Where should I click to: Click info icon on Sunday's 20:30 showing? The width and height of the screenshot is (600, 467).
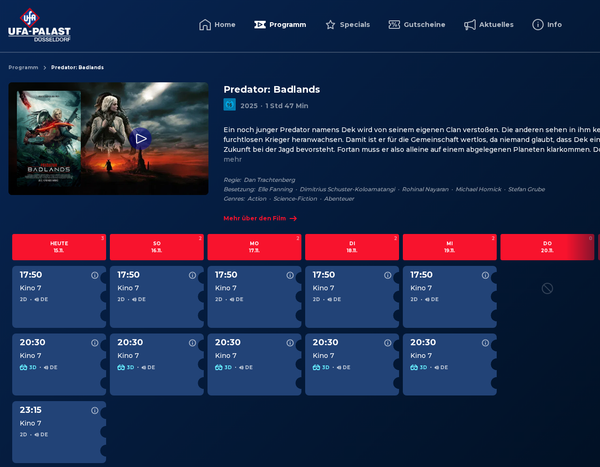[x=192, y=343]
